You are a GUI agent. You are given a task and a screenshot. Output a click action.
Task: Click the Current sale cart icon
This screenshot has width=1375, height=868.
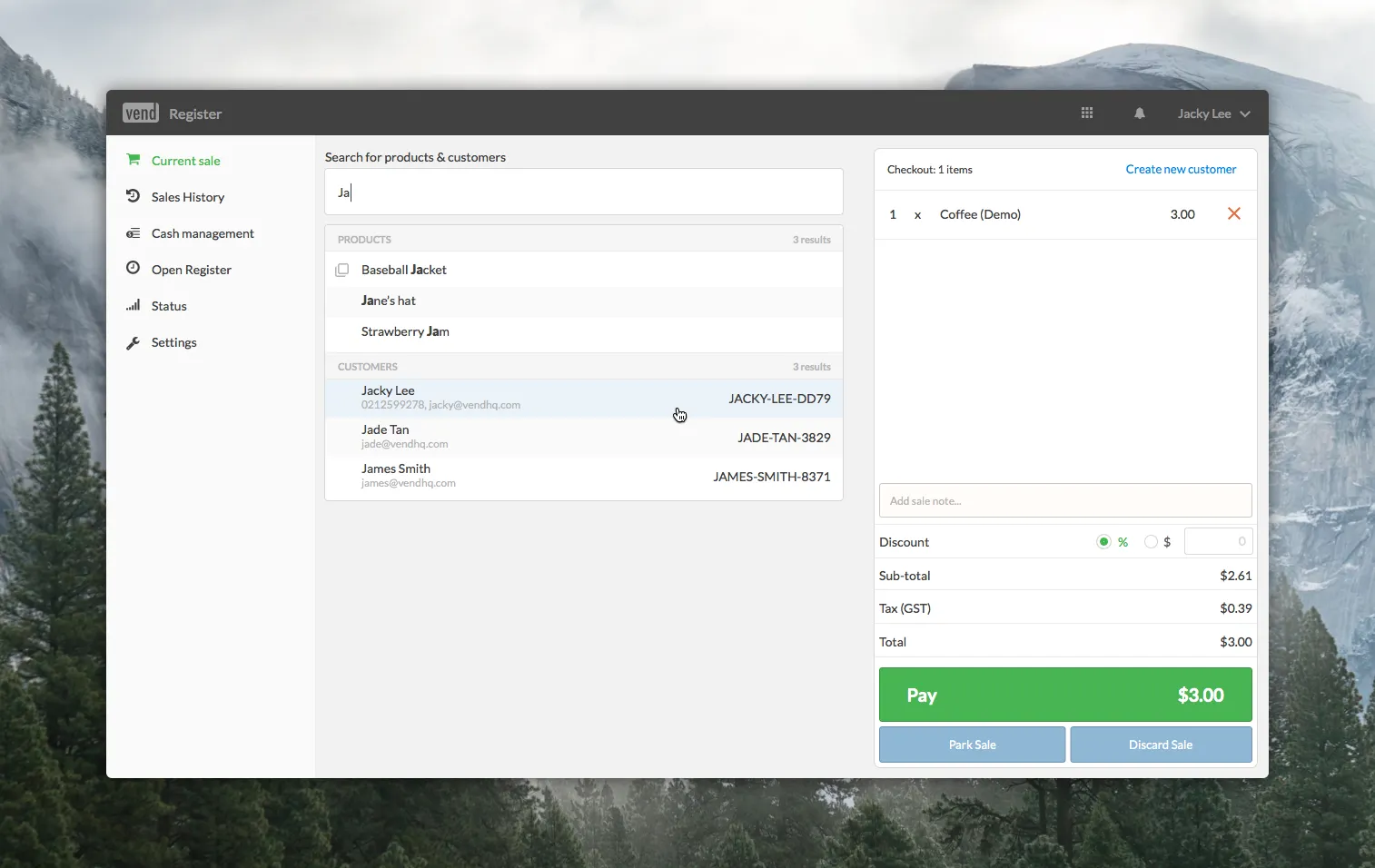click(134, 160)
